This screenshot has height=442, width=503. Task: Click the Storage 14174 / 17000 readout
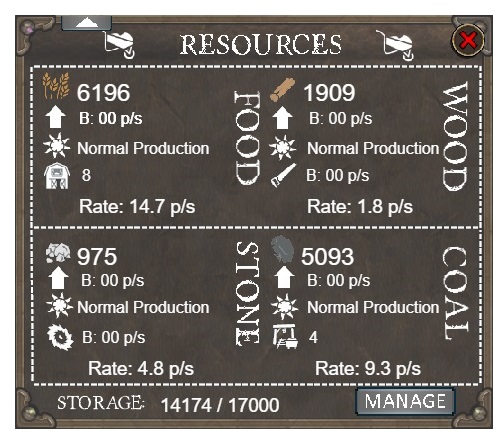tap(220, 405)
